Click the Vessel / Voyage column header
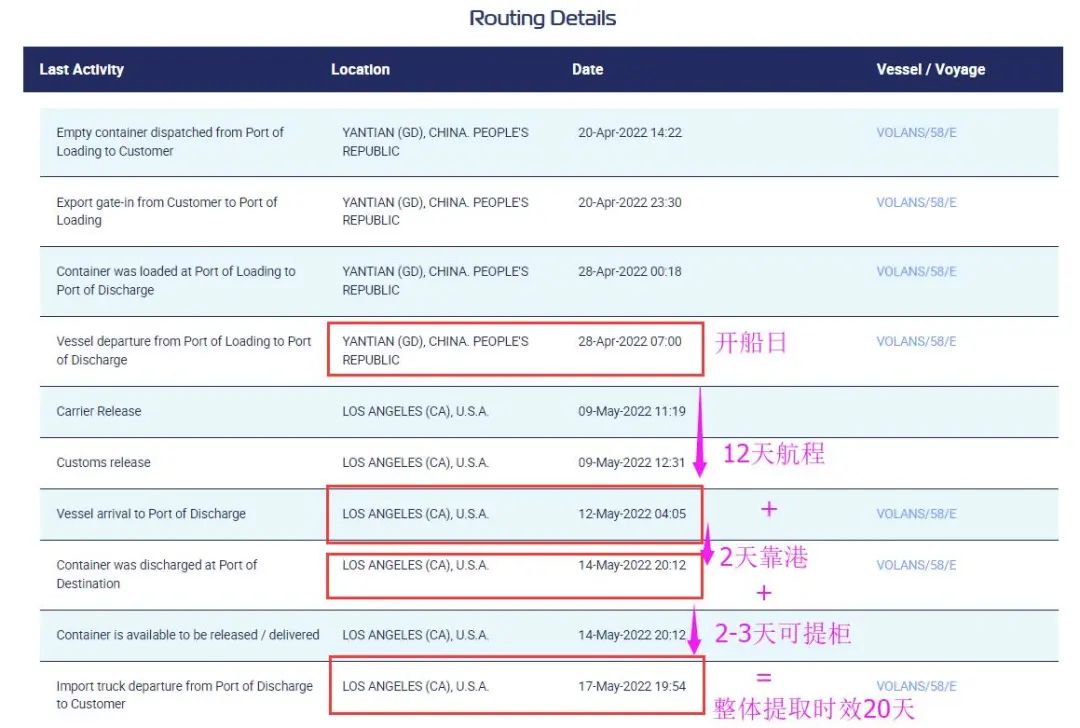The image size is (1080, 728). 930,70
